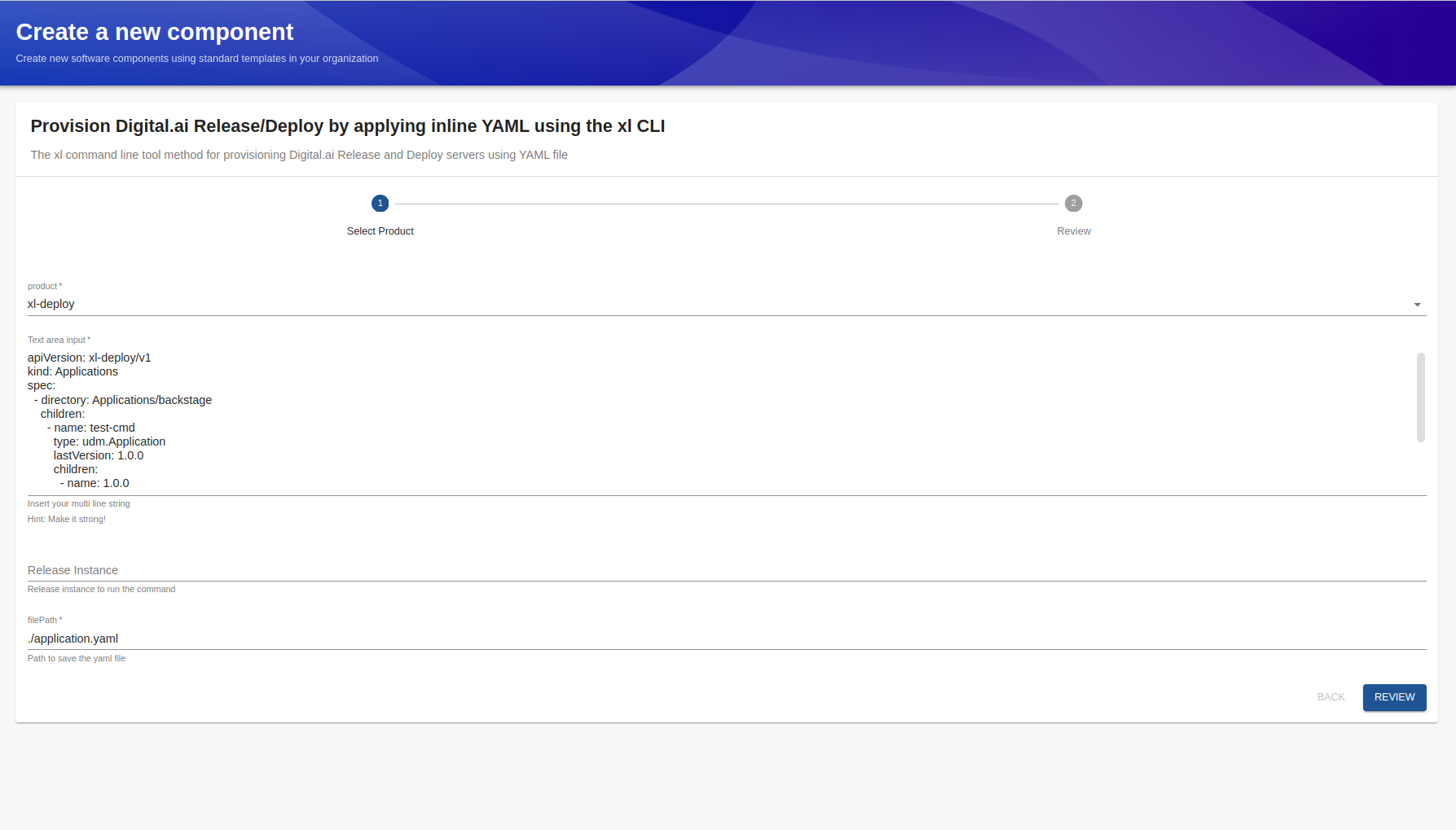1456x830 pixels.
Task: Click step 1 circle Select Product
Action: (x=380, y=204)
